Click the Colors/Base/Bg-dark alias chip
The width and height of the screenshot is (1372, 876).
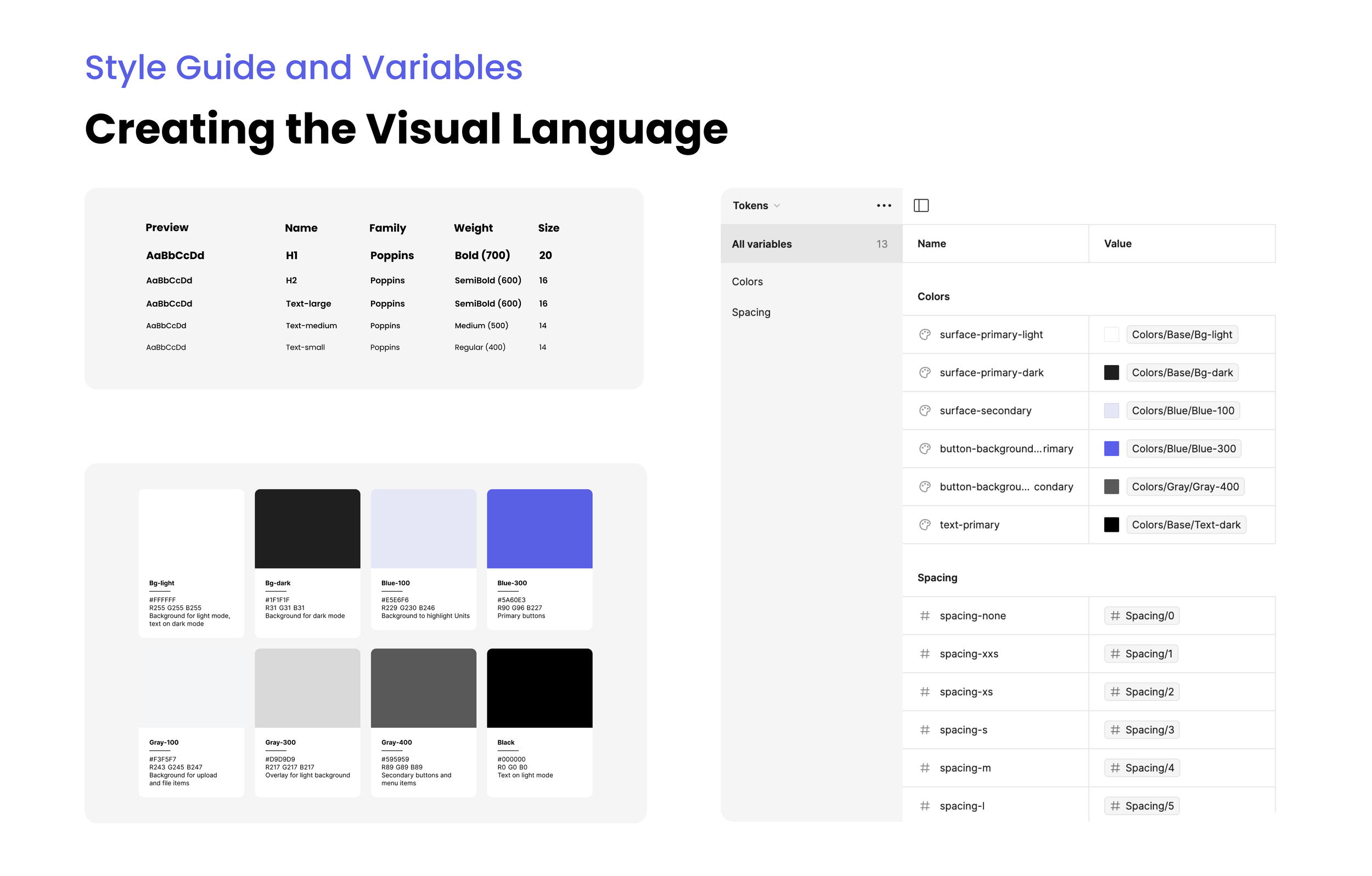tap(1182, 373)
